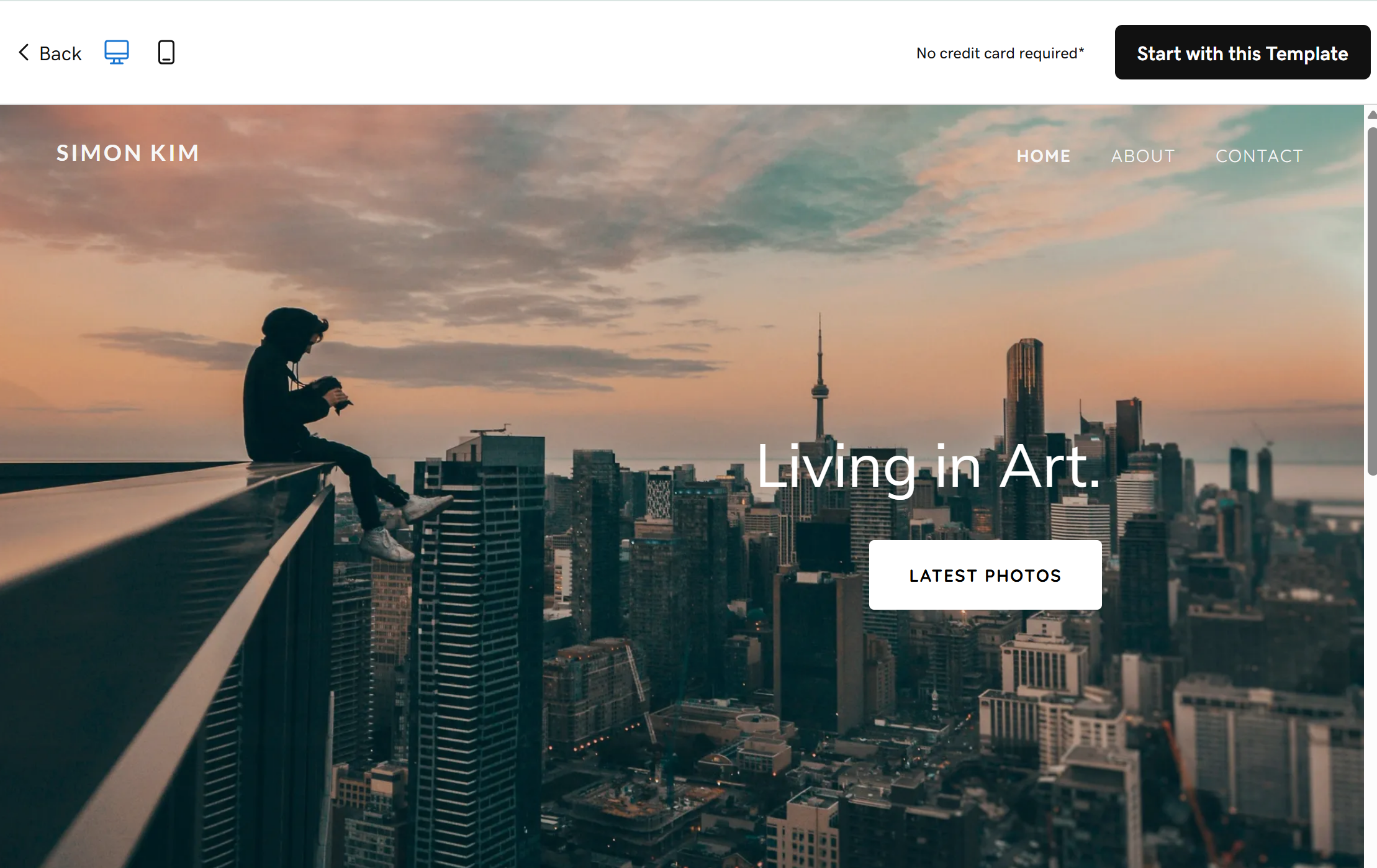This screenshot has width=1377, height=868.
Task: Open the ABOUT page link
Action: (x=1143, y=156)
